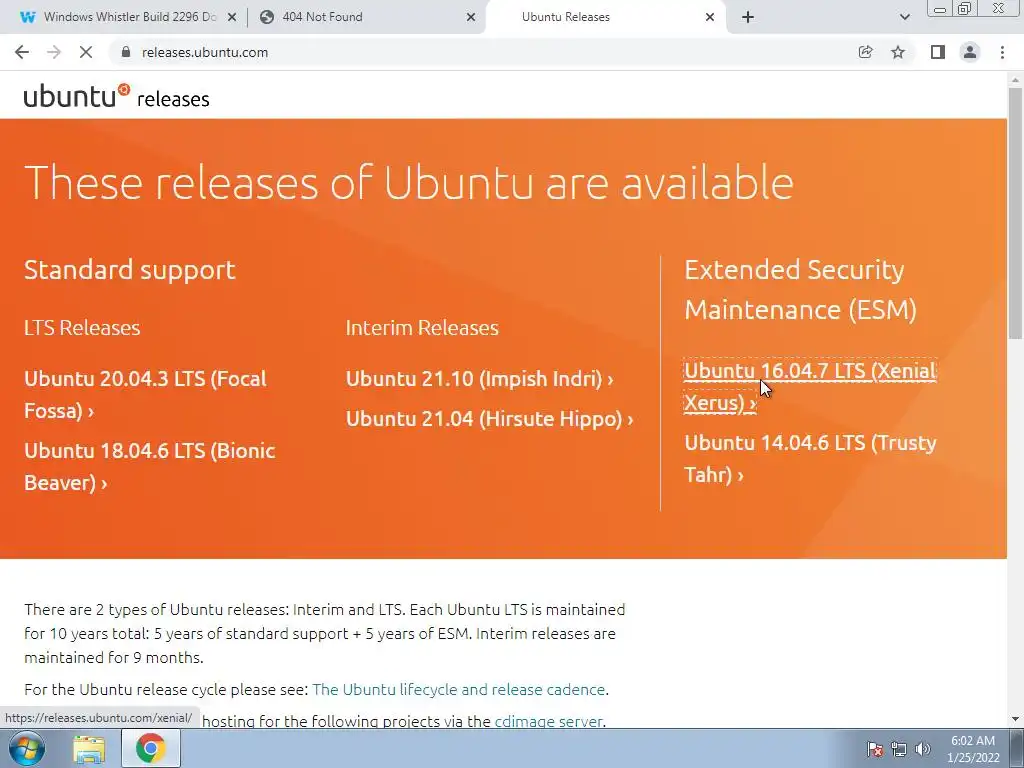The image size is (1024, 768).
Task: Click the share page icon
Action: pos(866,52)
